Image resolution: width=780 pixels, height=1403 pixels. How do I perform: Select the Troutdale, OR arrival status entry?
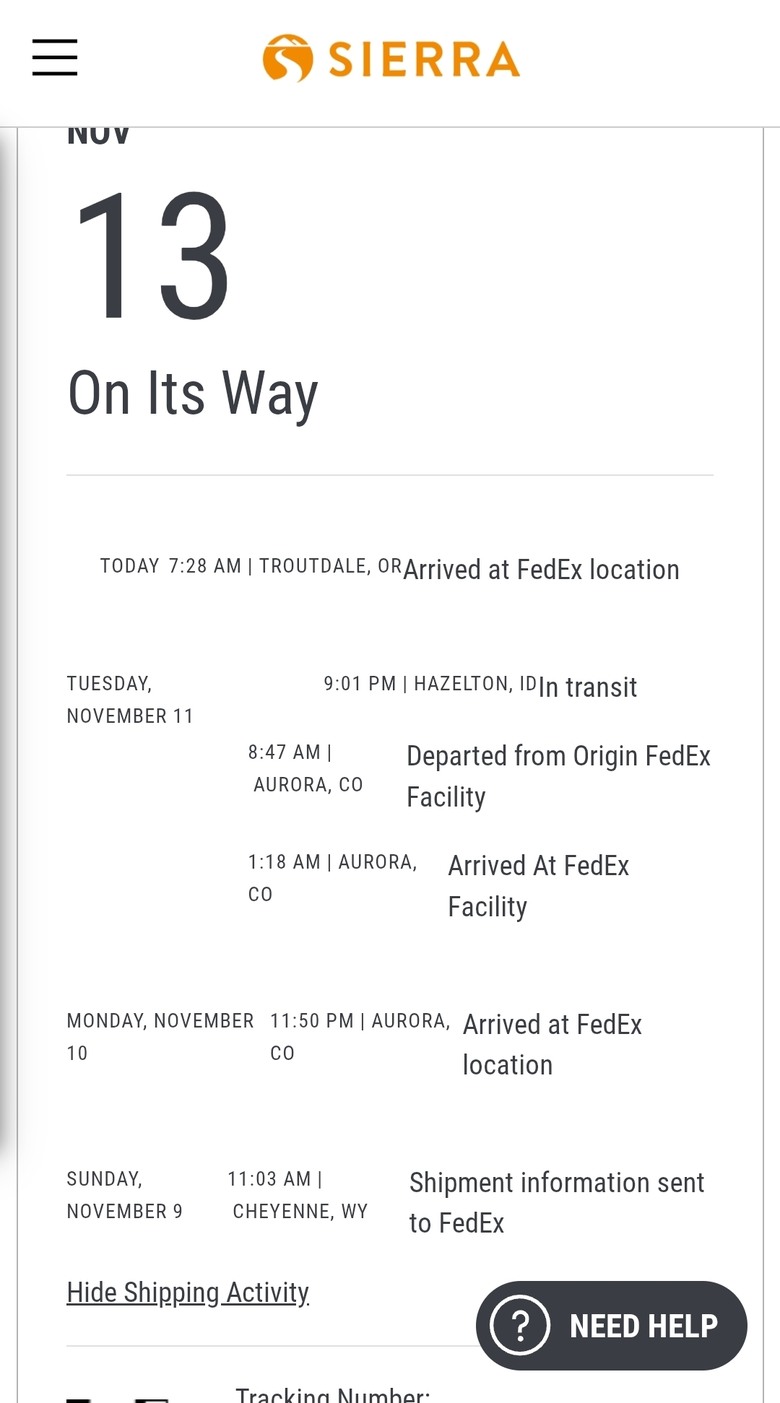coord(541,570)
